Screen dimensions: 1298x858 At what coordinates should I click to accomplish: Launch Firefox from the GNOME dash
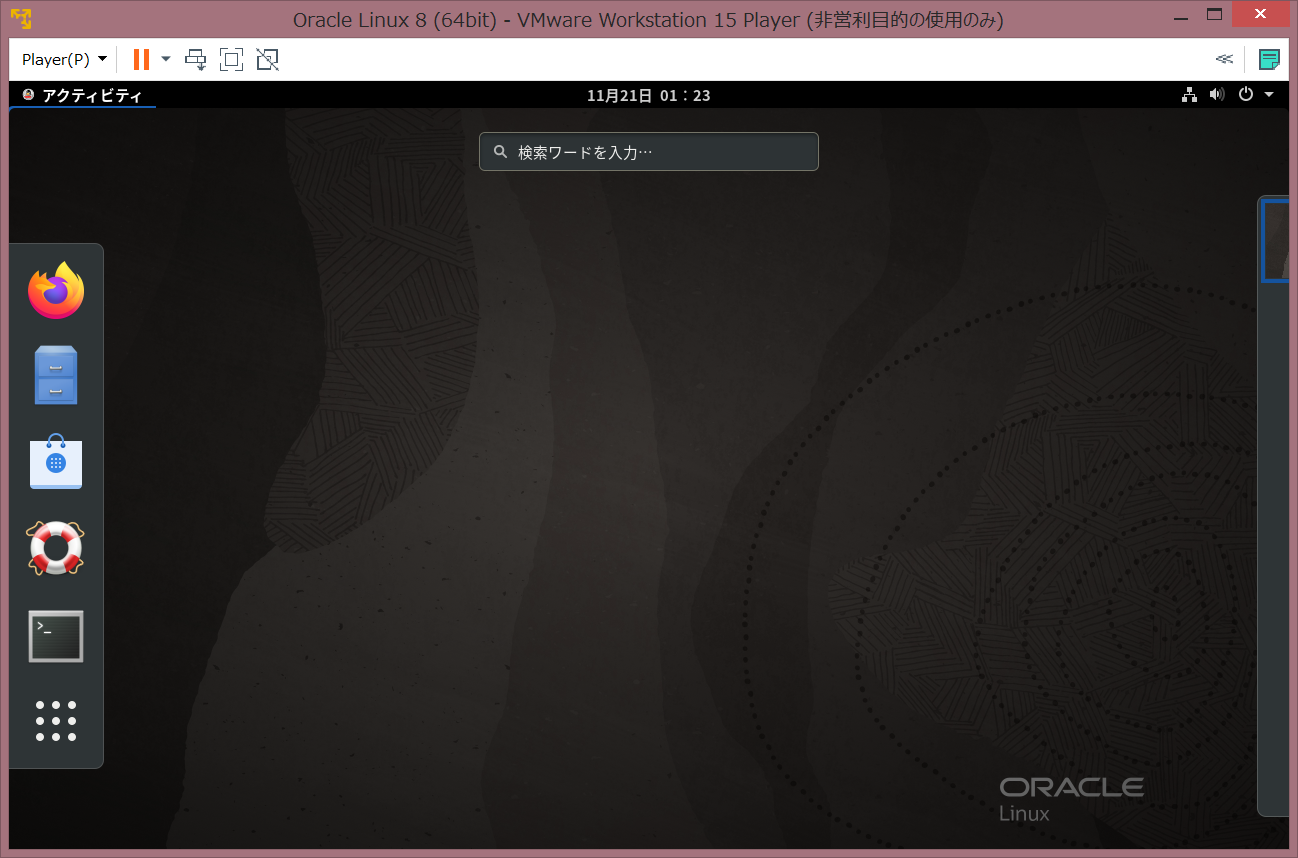[56, 290]
